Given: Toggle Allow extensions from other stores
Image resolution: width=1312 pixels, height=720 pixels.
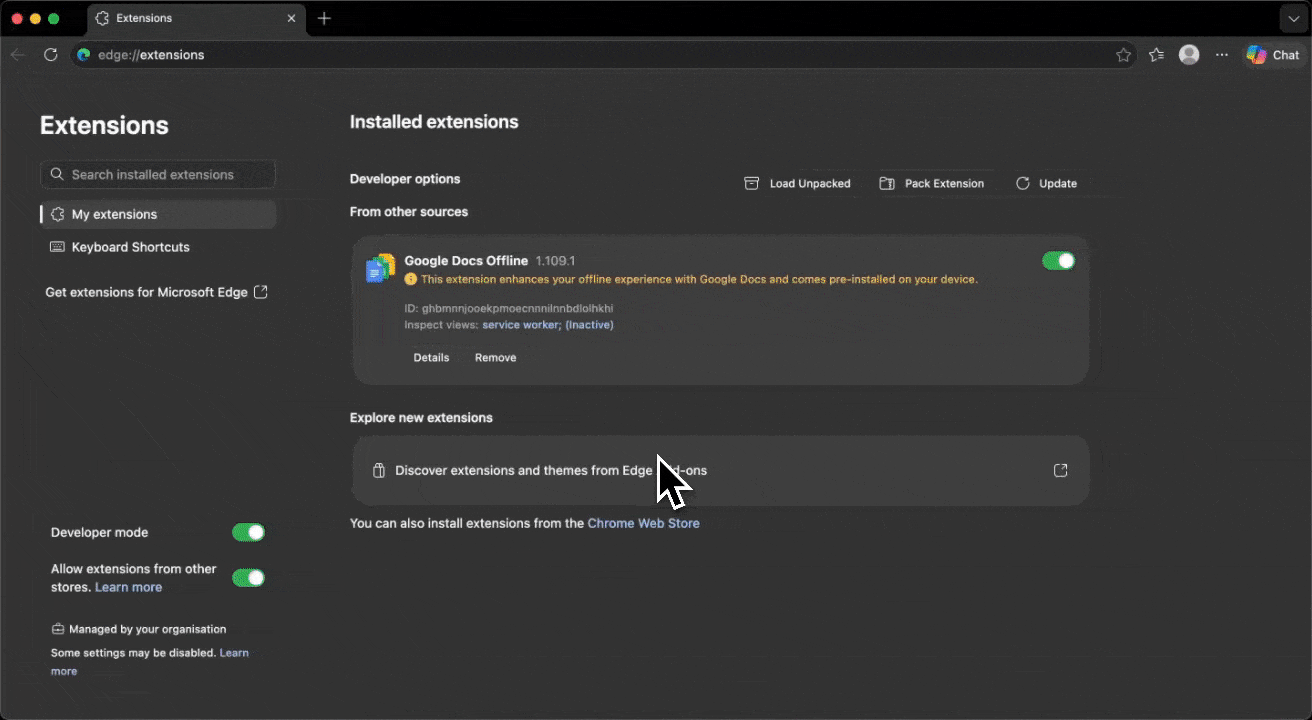Looking at the screenshot, I should coord(248,578).
